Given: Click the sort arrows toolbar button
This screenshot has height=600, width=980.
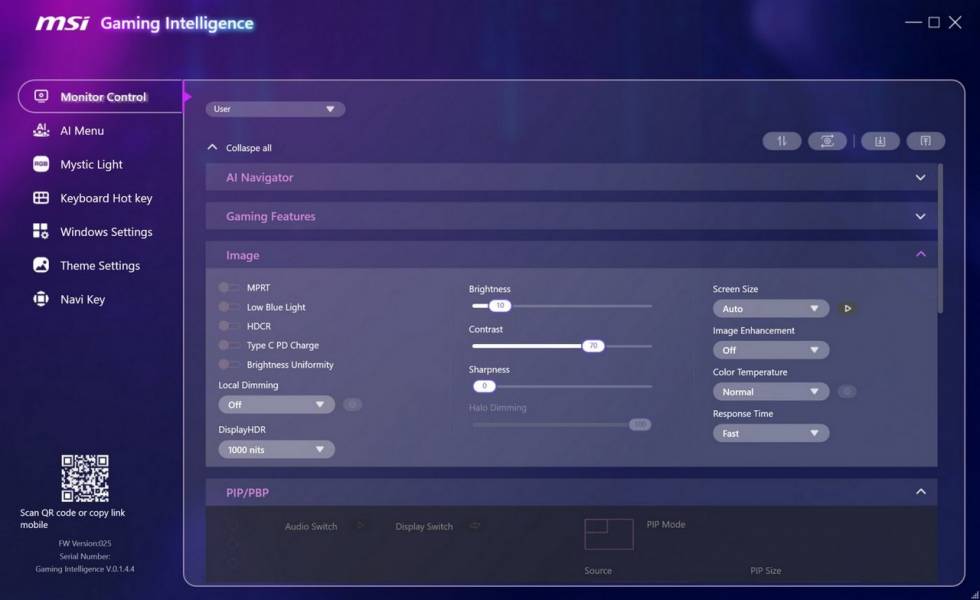Looking at the screenshot, I should pos(781,141).
